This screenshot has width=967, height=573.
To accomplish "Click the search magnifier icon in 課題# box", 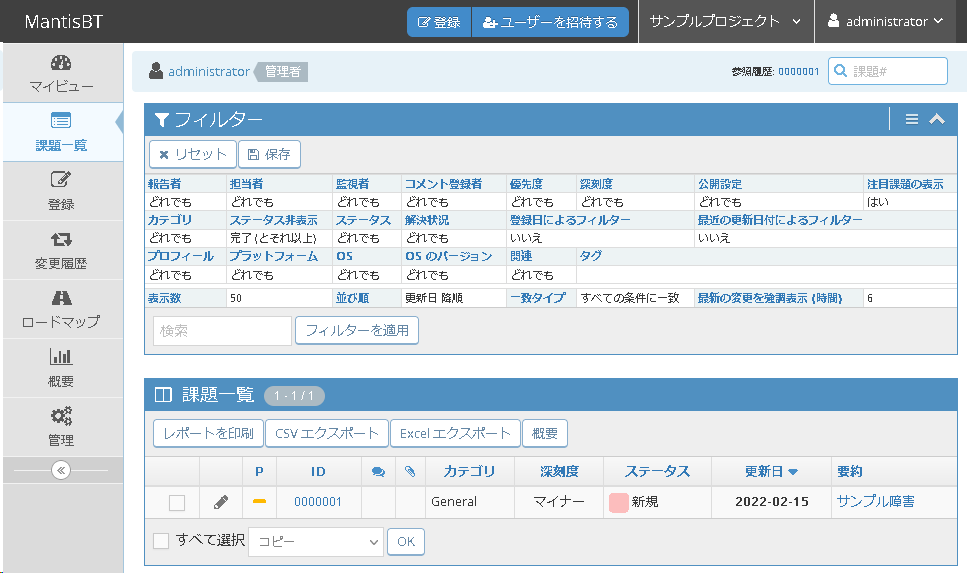I will [840, 71].
